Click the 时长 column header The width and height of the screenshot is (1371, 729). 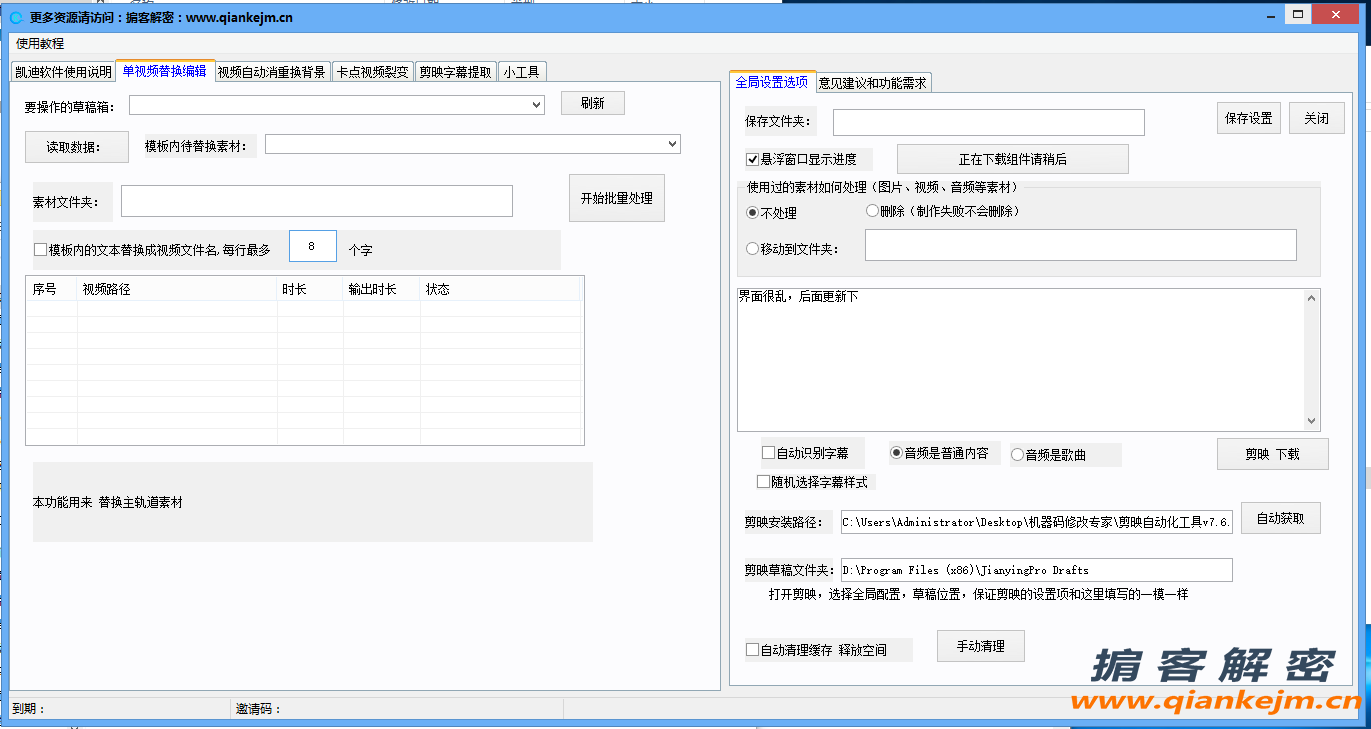click(x=310, y=289)
